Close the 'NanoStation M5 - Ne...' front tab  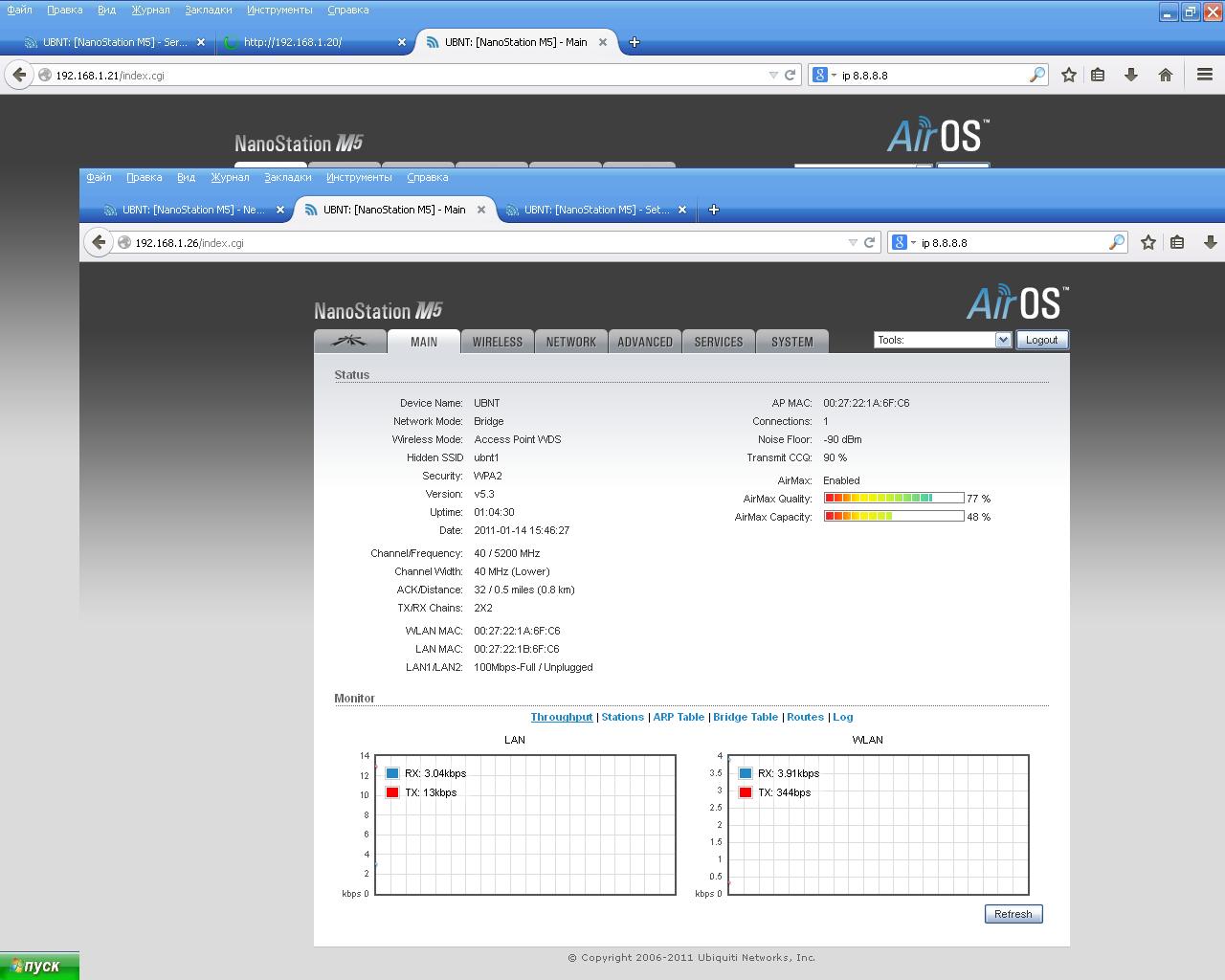(x=280, y=210)
